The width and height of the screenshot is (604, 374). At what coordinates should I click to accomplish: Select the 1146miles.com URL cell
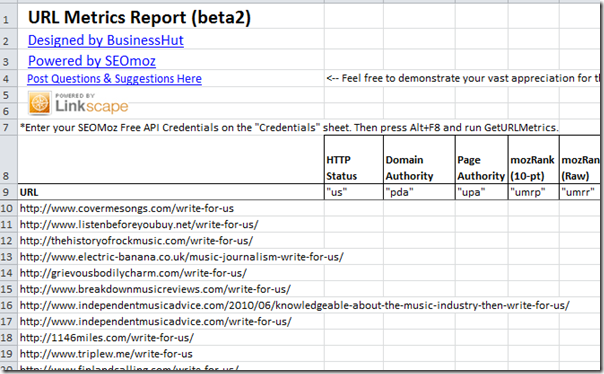click(171, 338)
